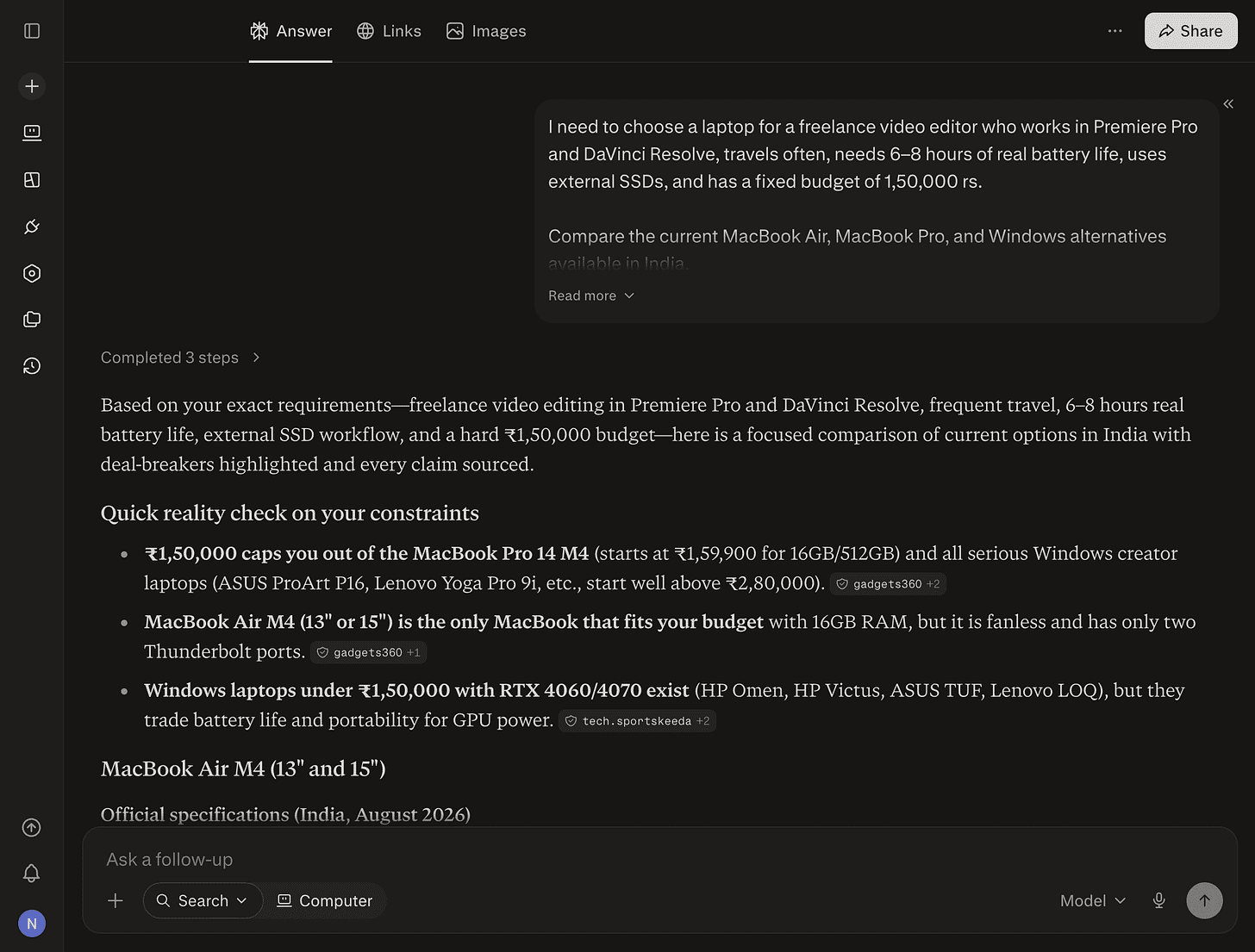
Task: Start a new thread with plus icon
Action: tap(32, 86)
